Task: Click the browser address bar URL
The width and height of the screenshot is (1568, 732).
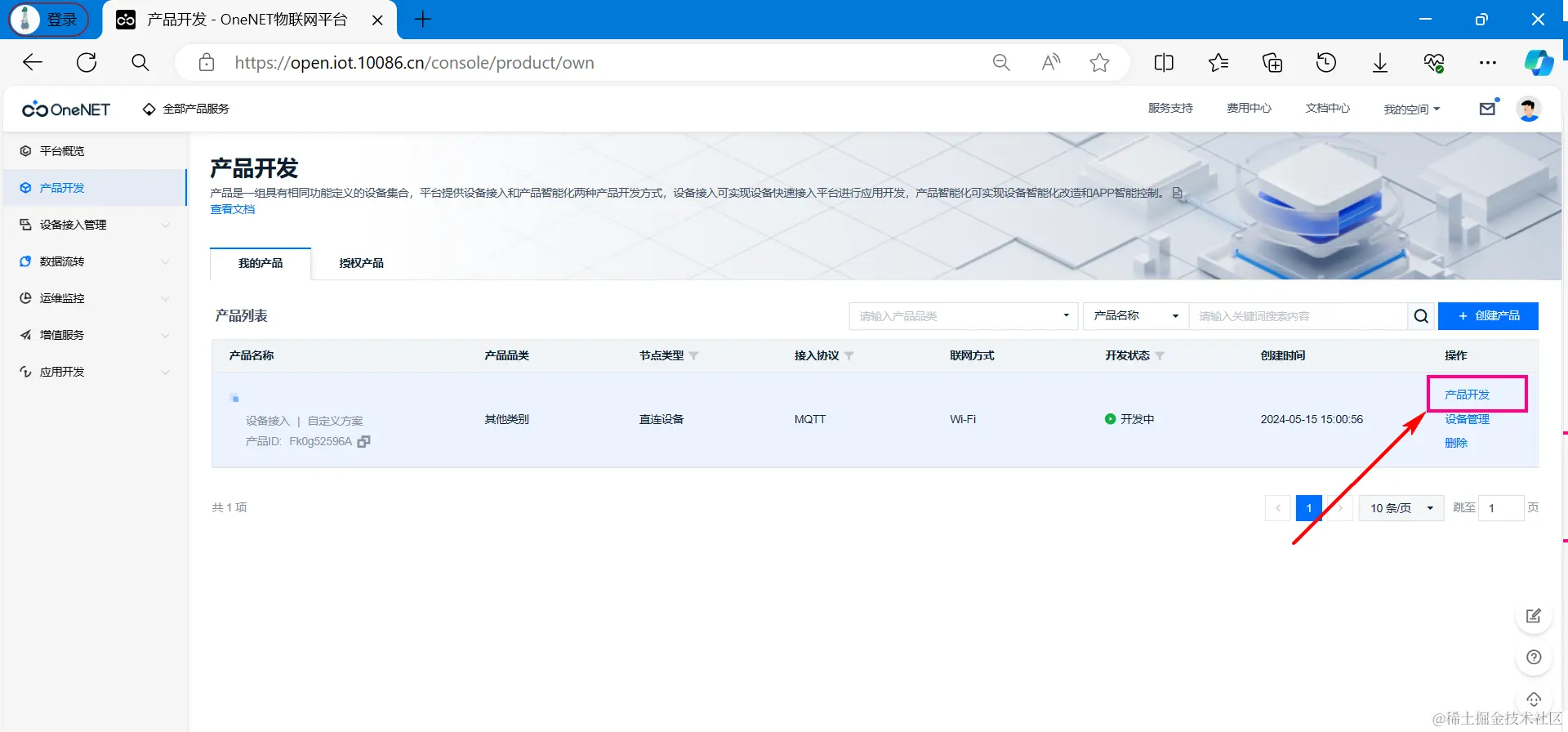Action: click(x=414, y=63)
